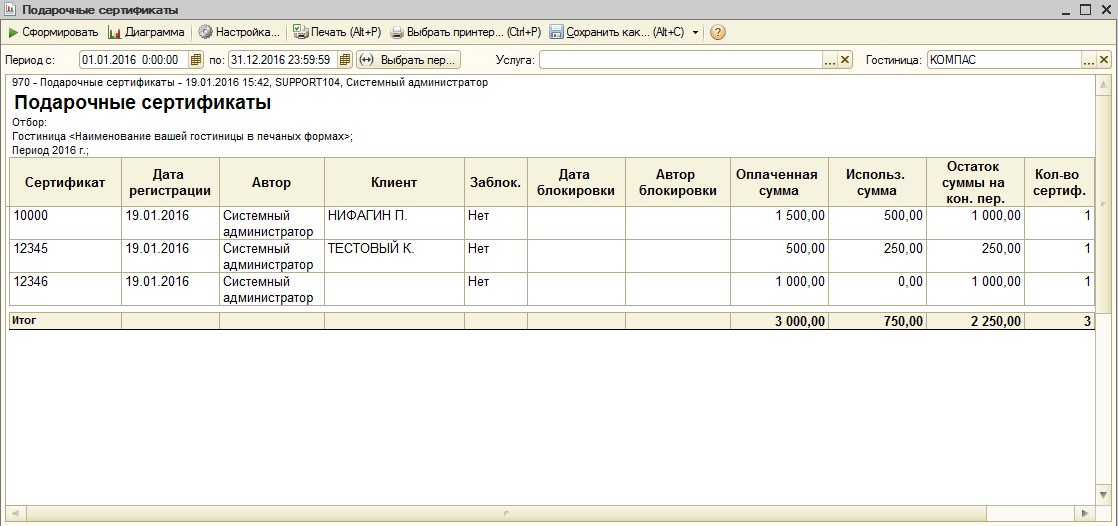Screen dimensions: 1118x526
Task: Select certificate cell 12345
Action: 65,256
